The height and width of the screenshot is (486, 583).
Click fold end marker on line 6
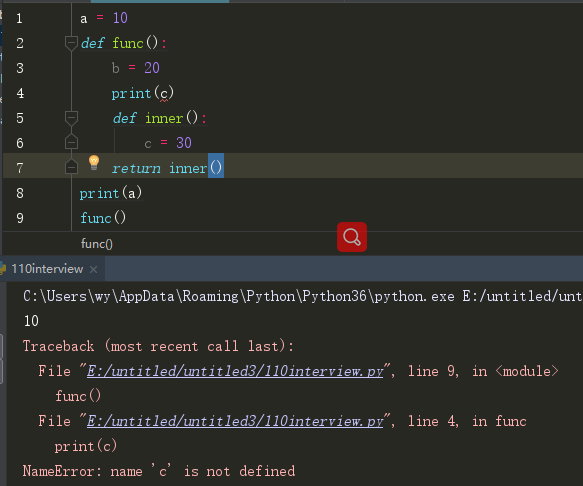click(x=71, y=142)
